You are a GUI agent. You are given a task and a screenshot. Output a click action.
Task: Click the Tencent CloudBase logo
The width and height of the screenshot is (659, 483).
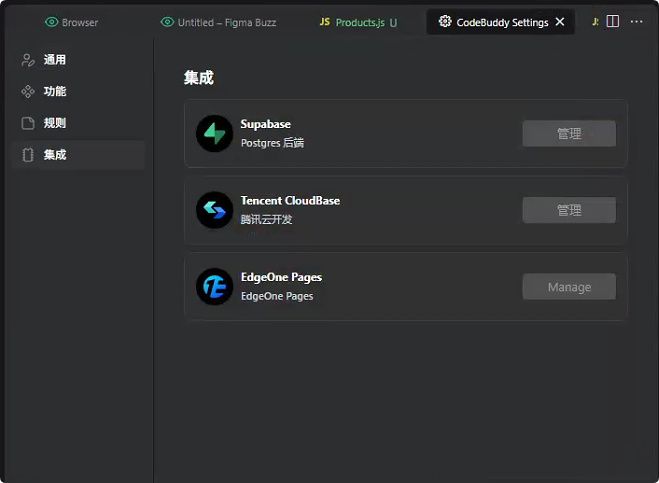[x=214, y=210]
